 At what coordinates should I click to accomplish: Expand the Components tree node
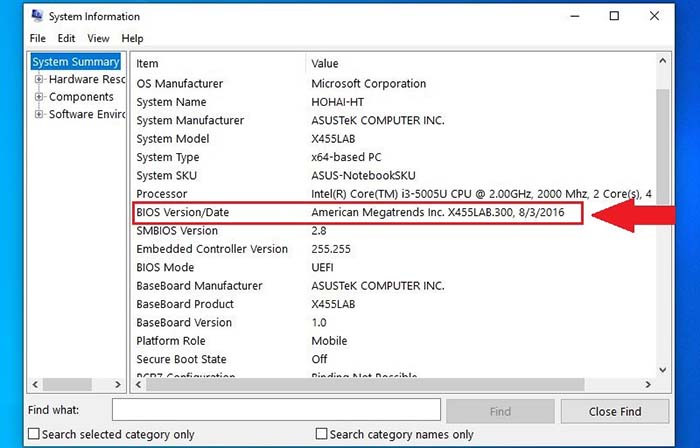click(39, 96)
